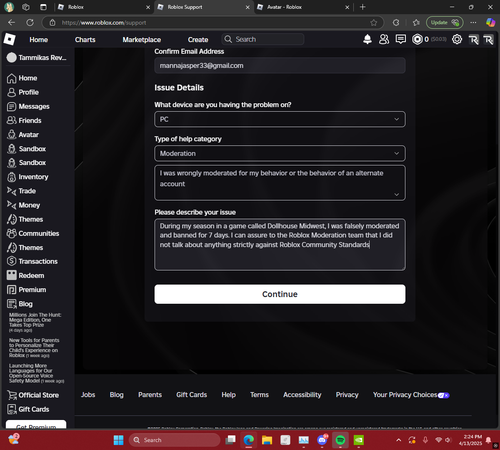Open the Terms footer link
The image size is (500, 450).
pos(259,395)
